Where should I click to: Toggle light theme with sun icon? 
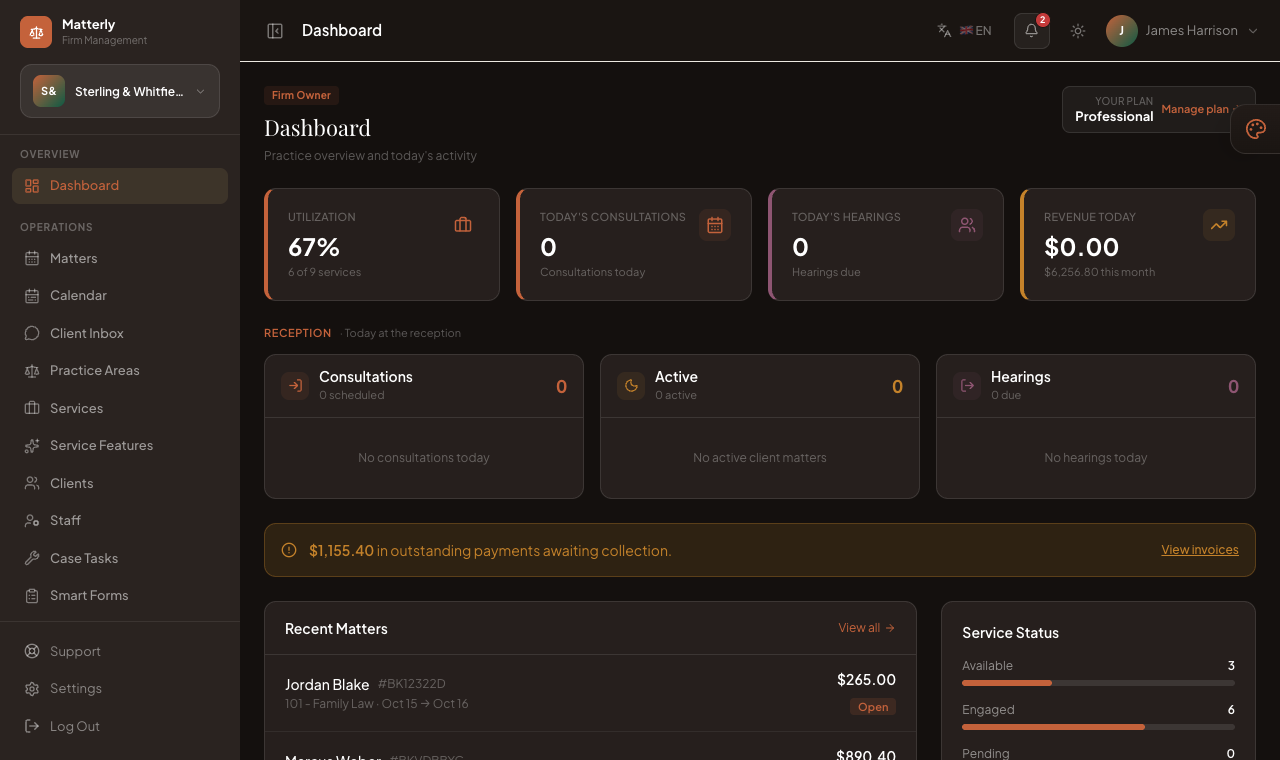[1078, 31]
